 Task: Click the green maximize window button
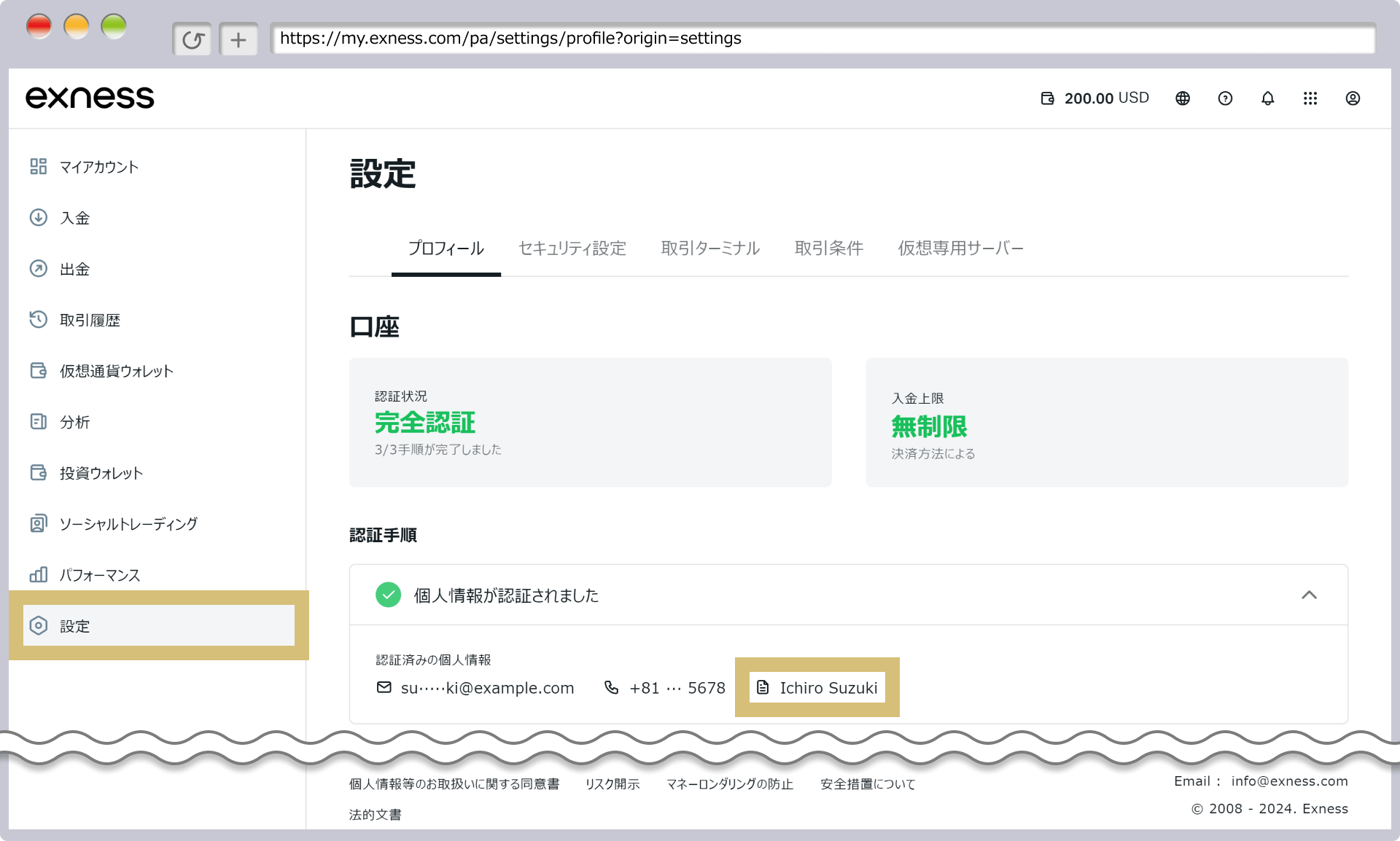coord(114,26)
